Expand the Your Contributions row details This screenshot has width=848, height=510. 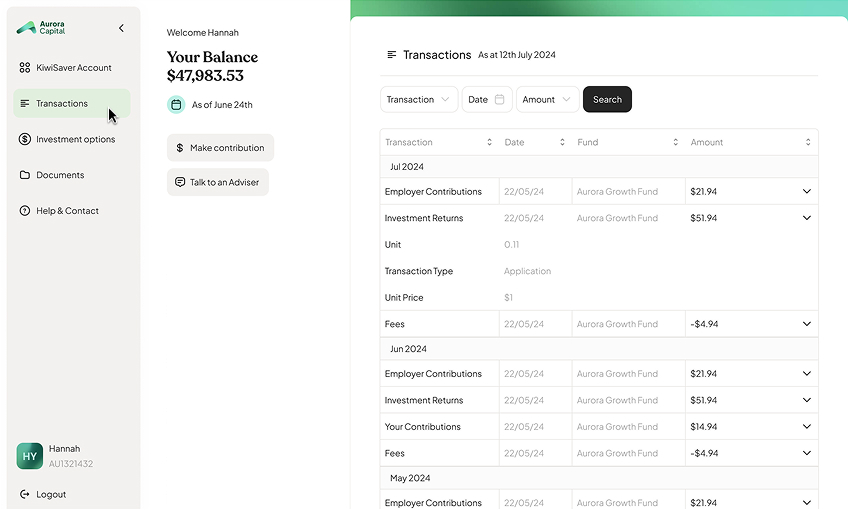(x=807, y=427)
